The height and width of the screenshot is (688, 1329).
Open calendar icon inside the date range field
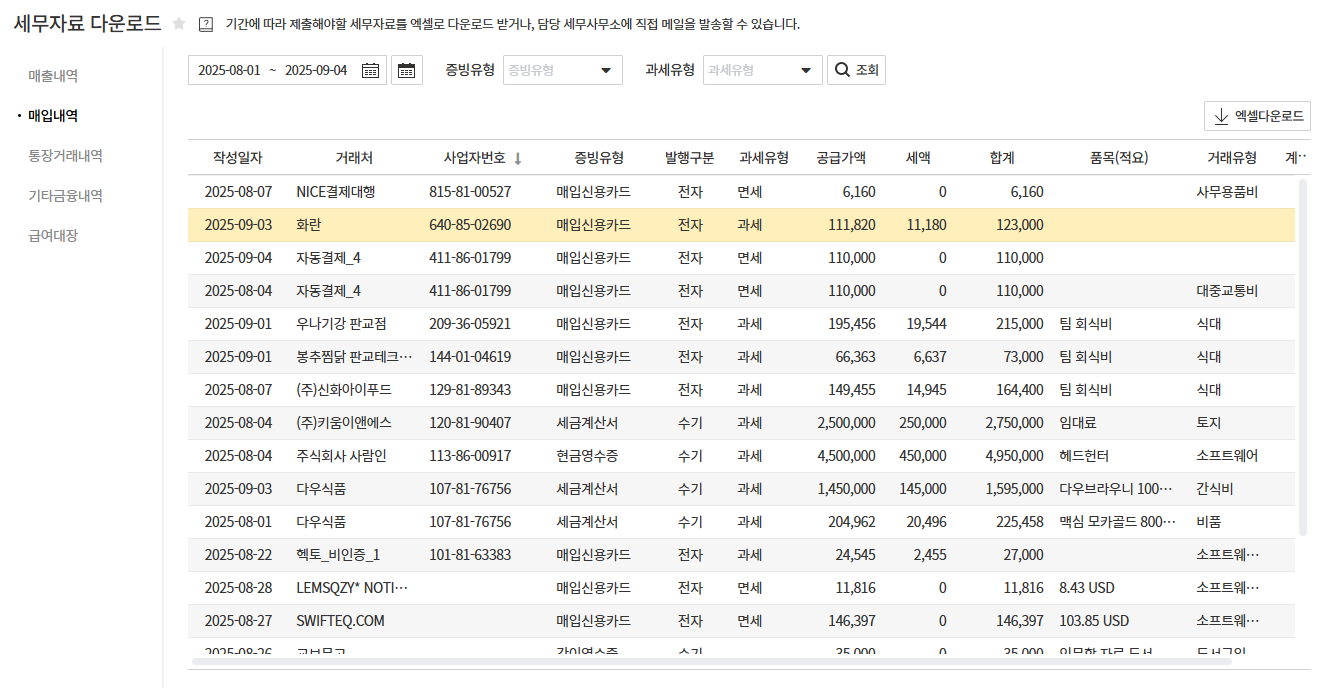click(370, 70)
